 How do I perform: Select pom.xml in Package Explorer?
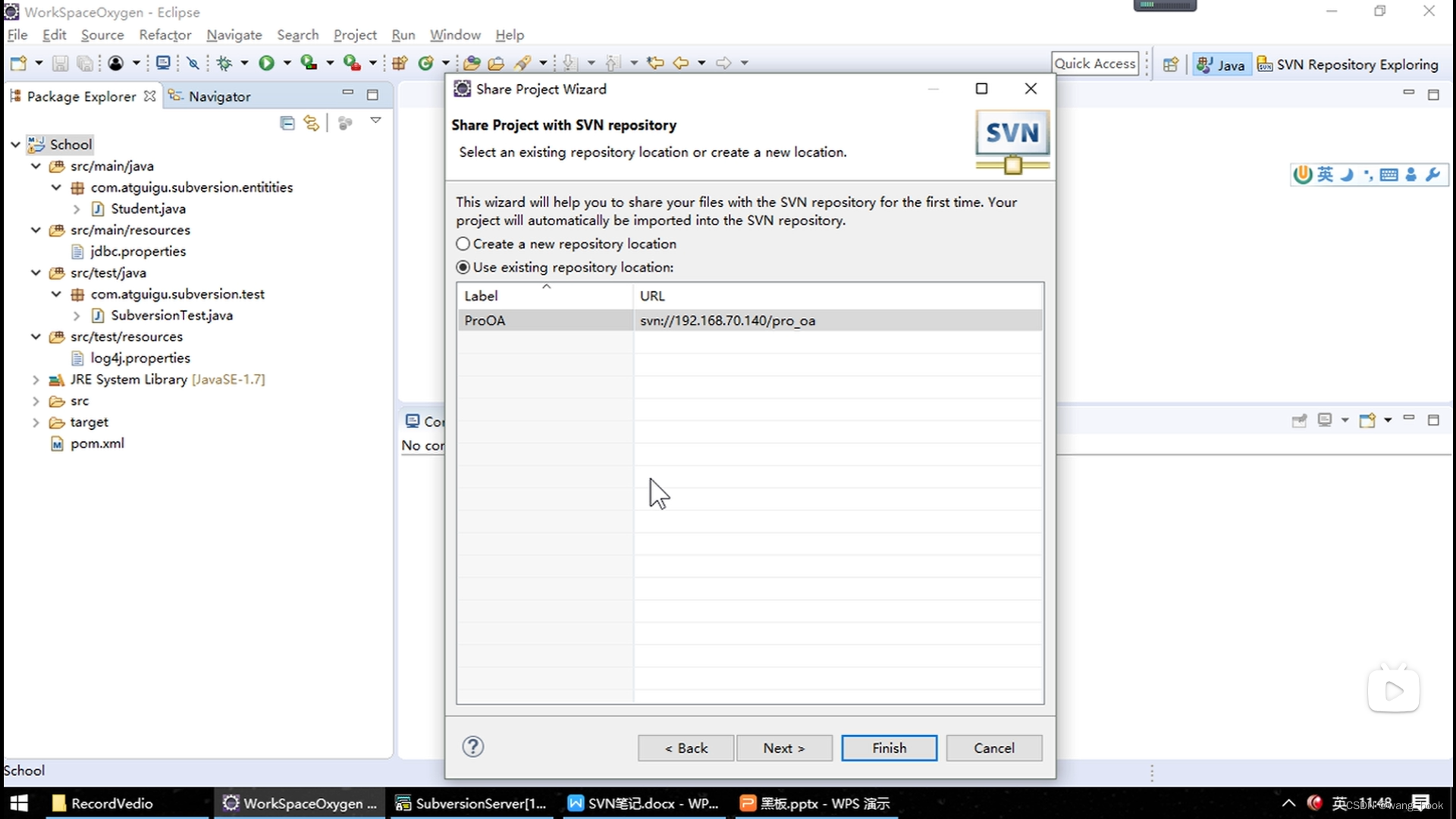pyautogui.click(x=96, y=444)
